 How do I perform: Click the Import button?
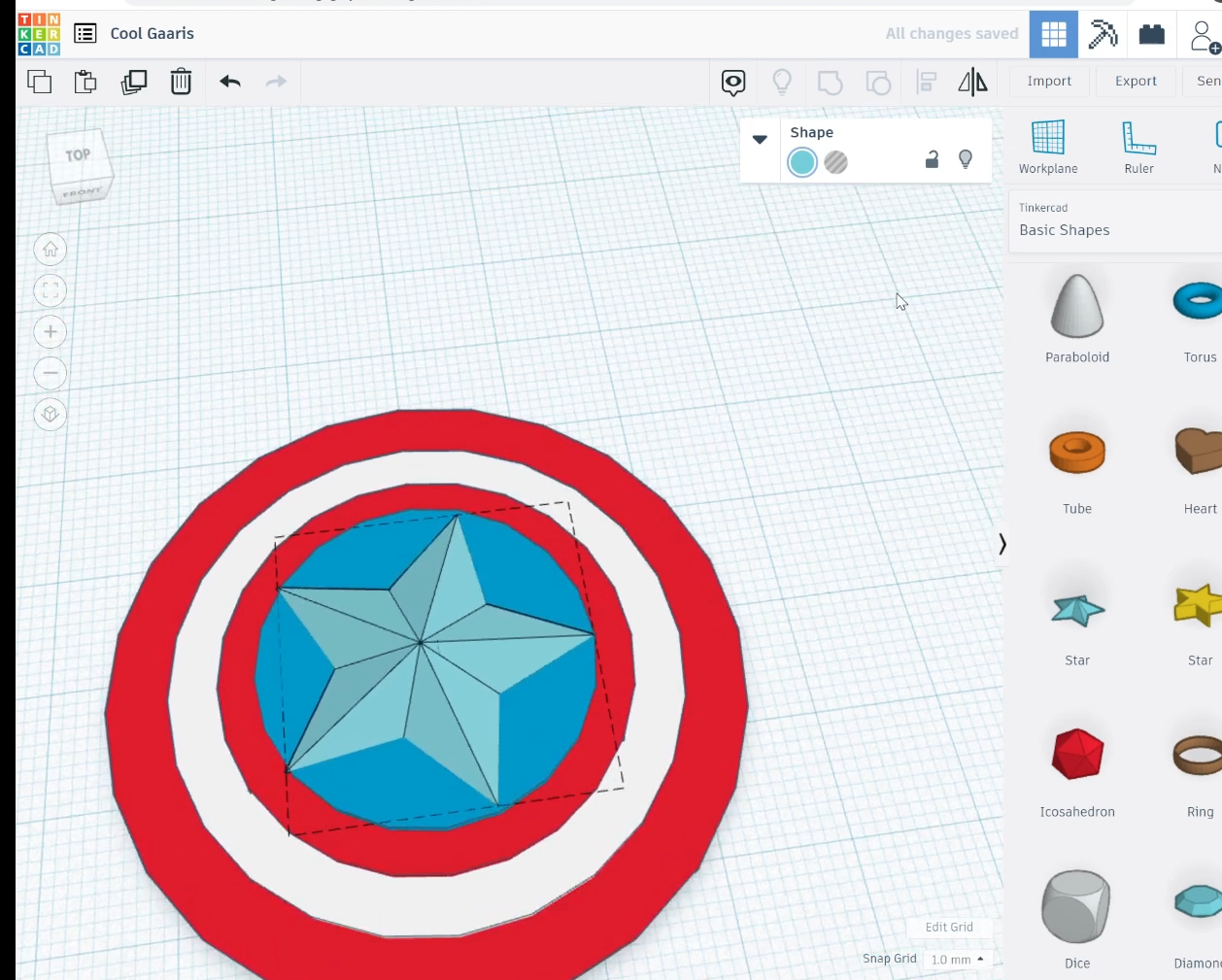point(1049,81)
